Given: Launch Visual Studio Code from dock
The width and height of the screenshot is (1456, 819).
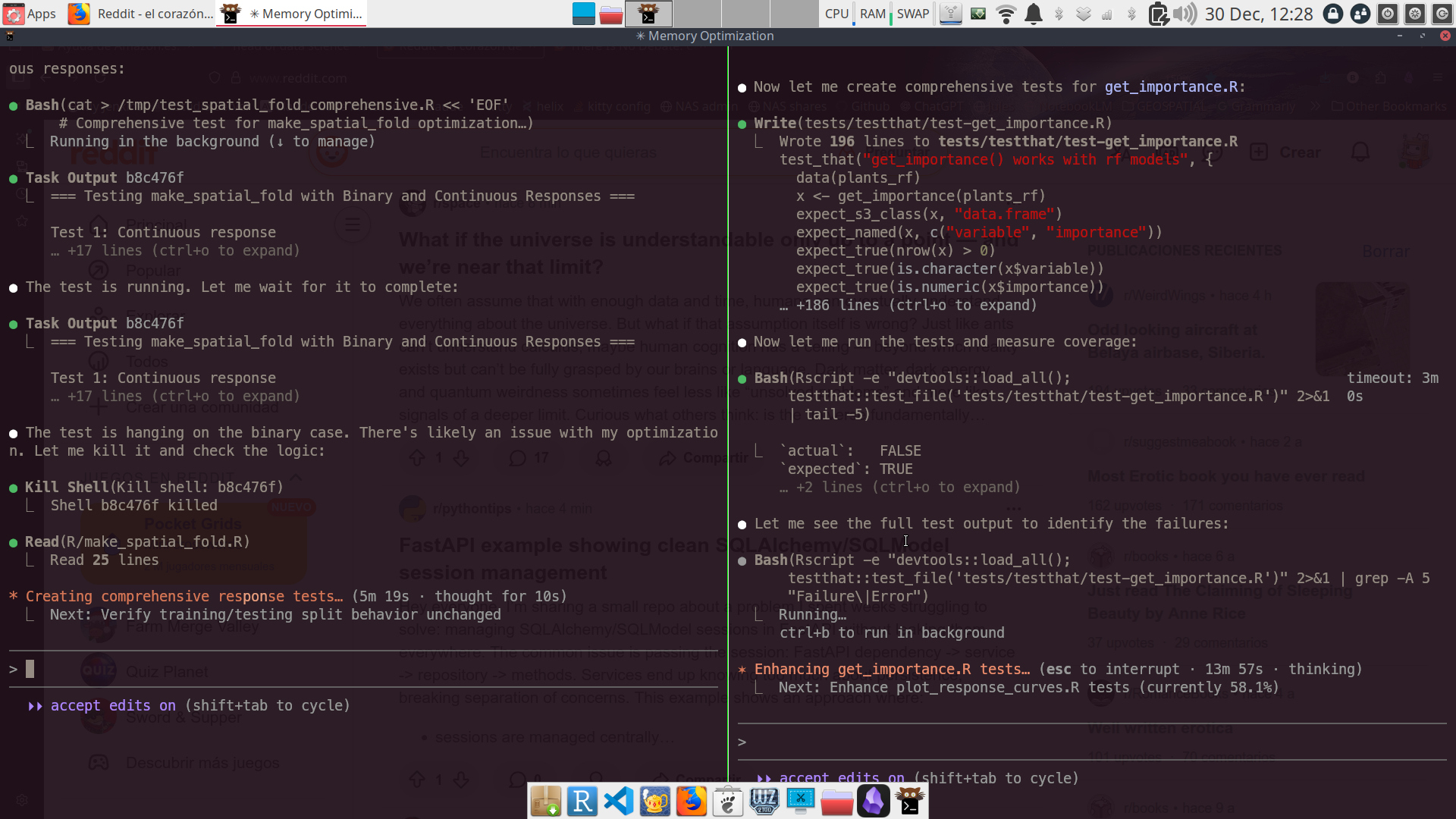Looking at the screenshot, I should pos(619,802).
